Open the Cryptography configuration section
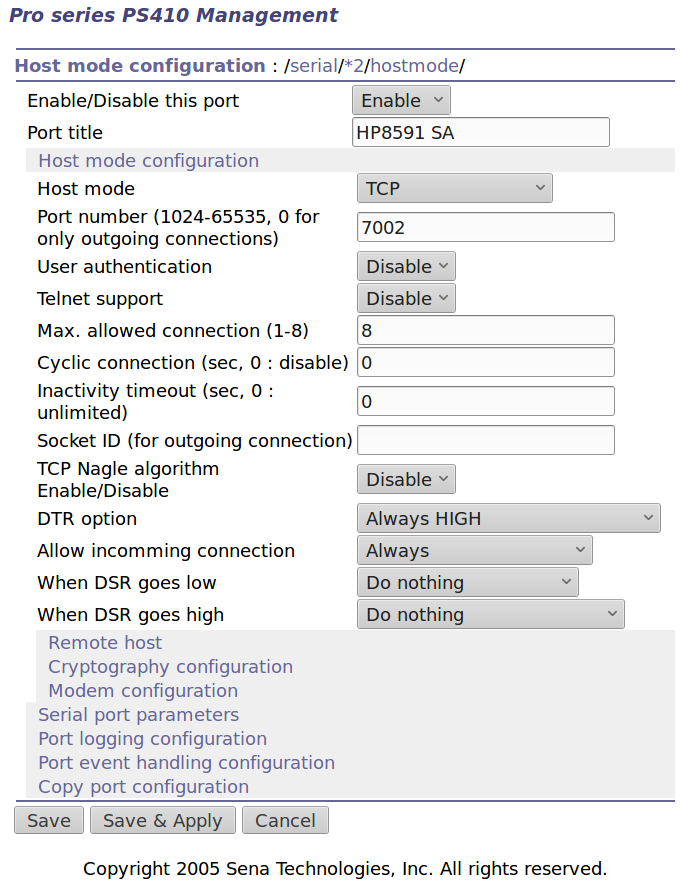This screenshot has height=887, width=695. pyautogui.click(x=170, y=667)
